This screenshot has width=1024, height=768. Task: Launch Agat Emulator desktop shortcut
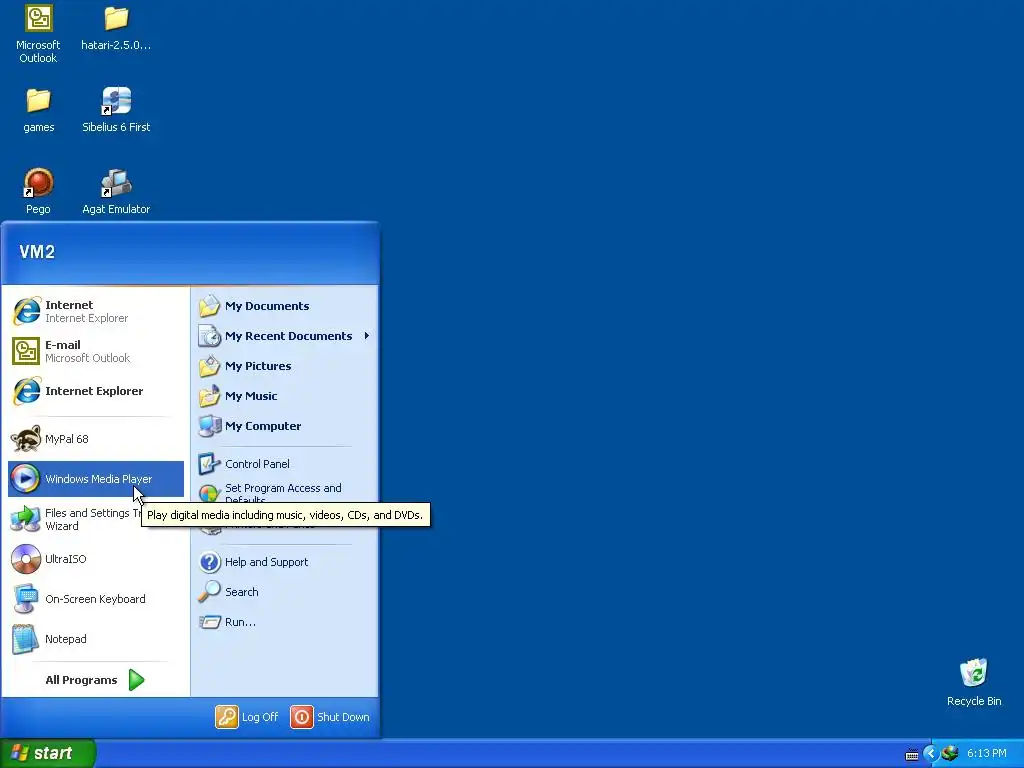pos(116,191)
